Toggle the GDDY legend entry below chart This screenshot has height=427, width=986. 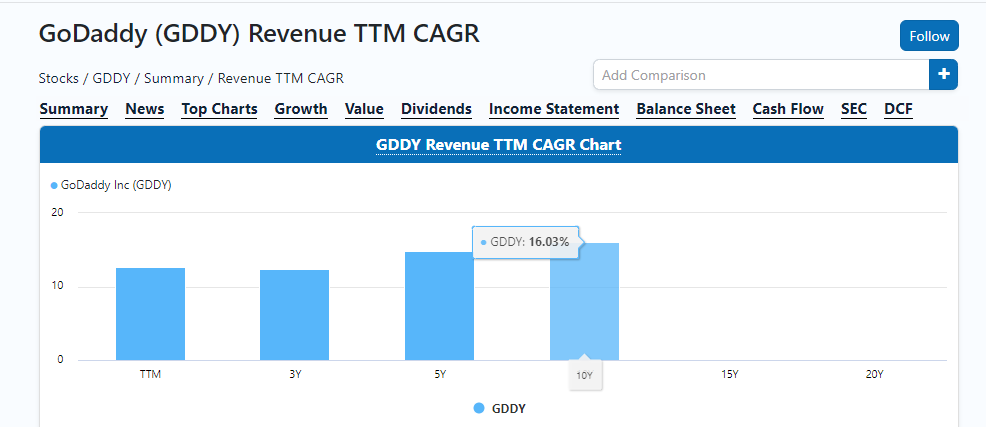click(499, 408)
